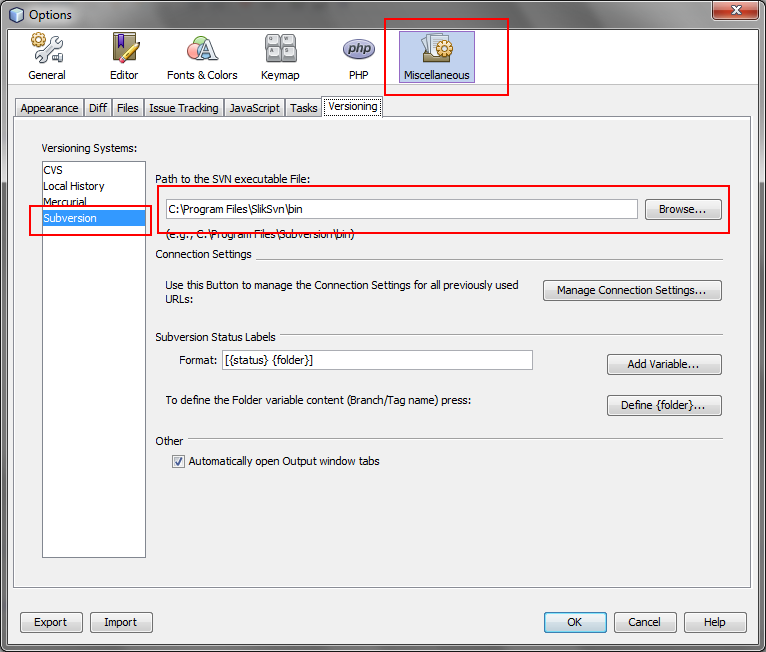The image size is (766, 652).
Task: Open the Issue Tracking tab
Action: [183, 108]
